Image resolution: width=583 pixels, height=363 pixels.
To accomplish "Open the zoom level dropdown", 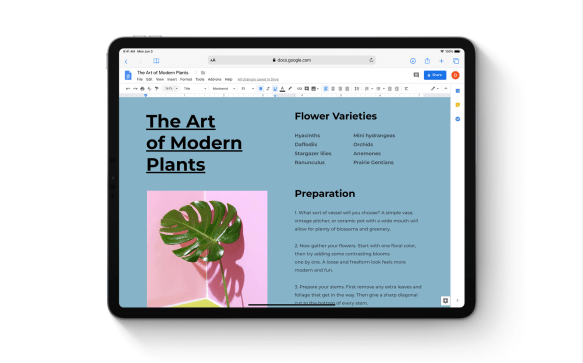I will pyautogui.click(x=171, y=89).
